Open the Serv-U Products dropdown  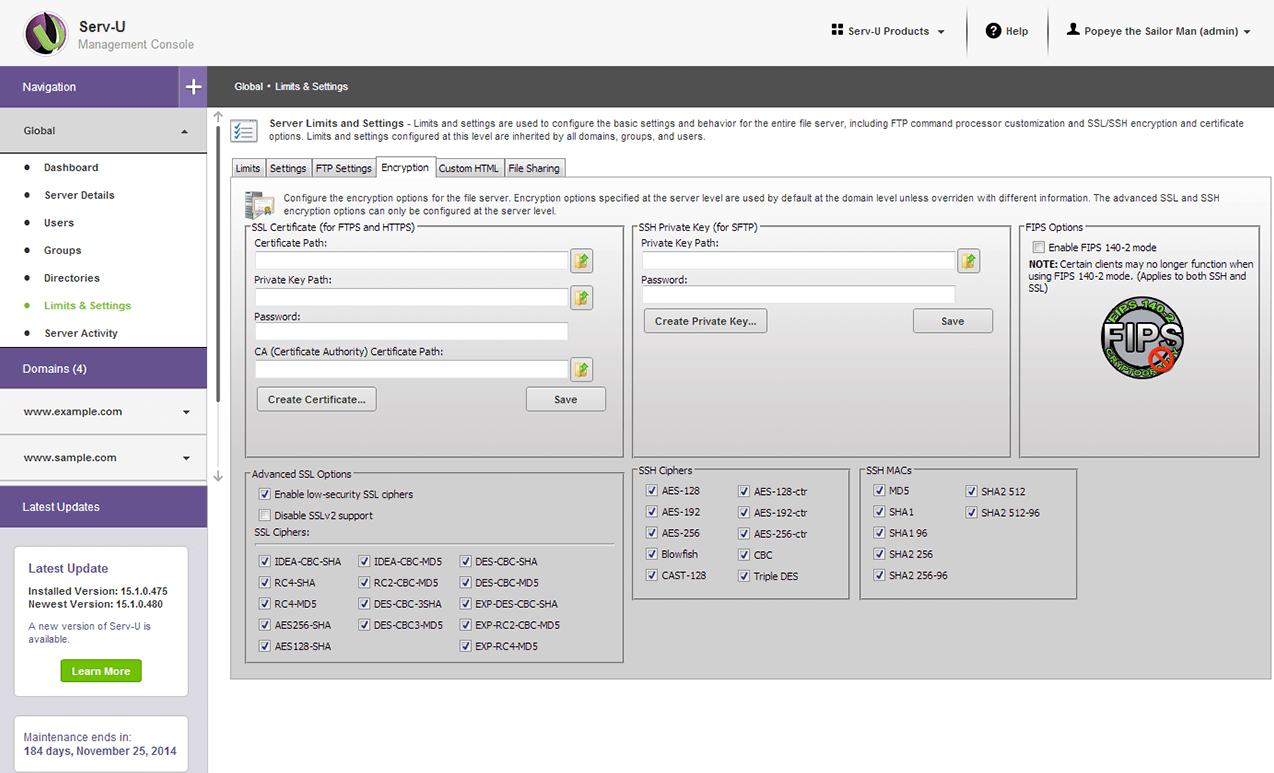click(x=888, y=31)
